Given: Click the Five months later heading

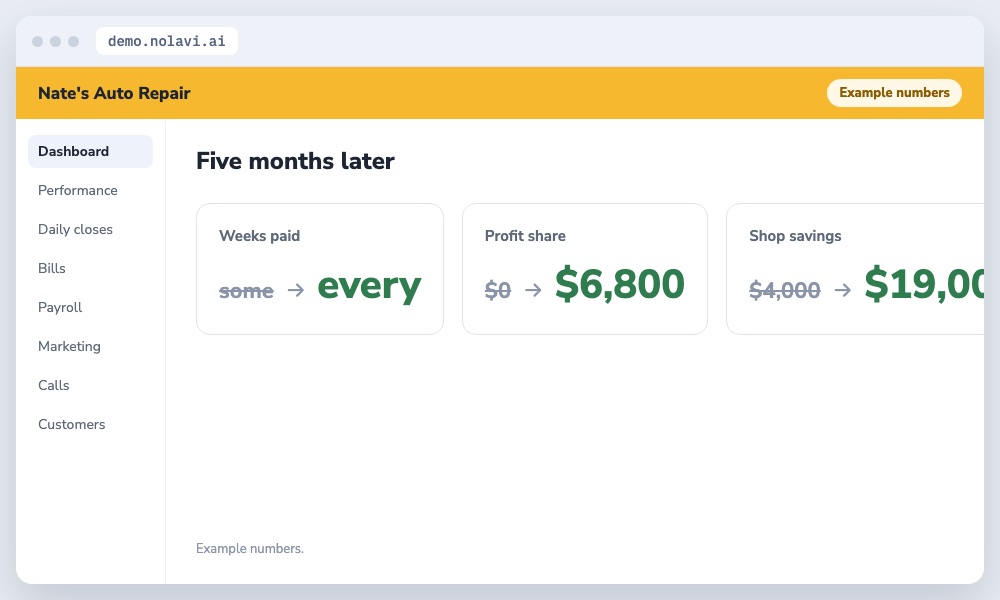Looking at the screenshot, I should coord(295,161).
